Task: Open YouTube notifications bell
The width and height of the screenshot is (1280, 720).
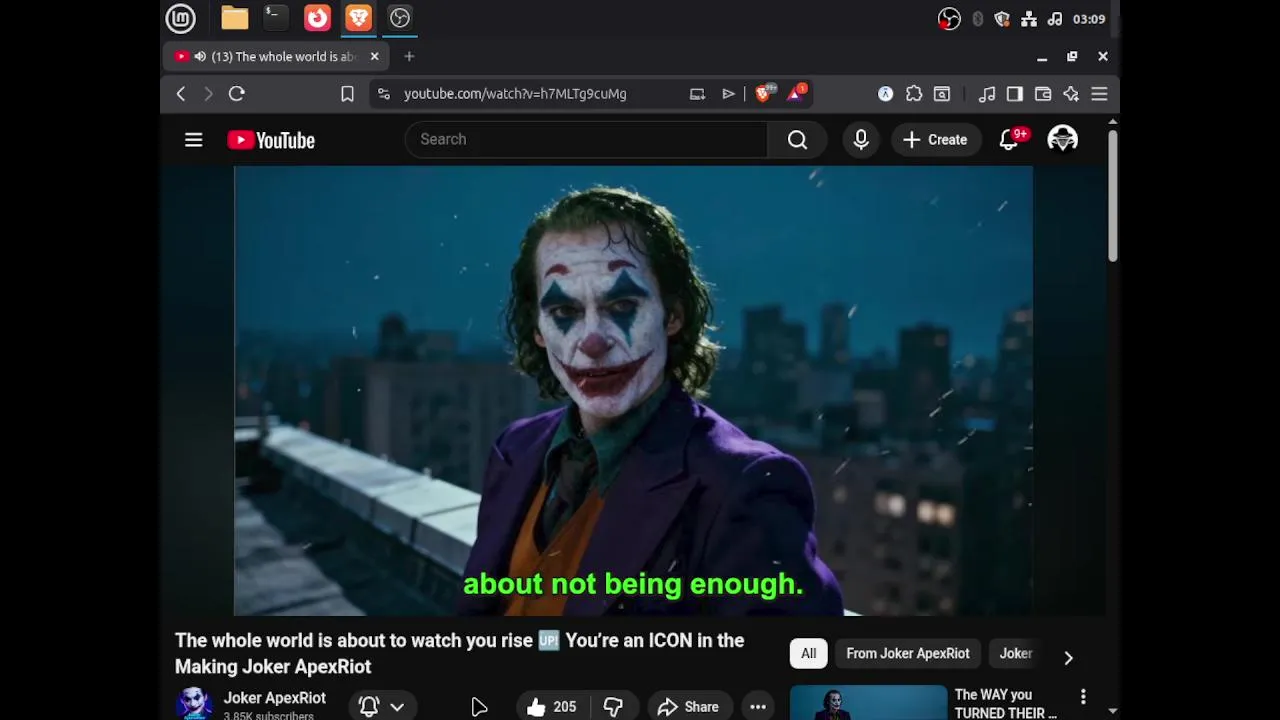Action: (1009, 140)
